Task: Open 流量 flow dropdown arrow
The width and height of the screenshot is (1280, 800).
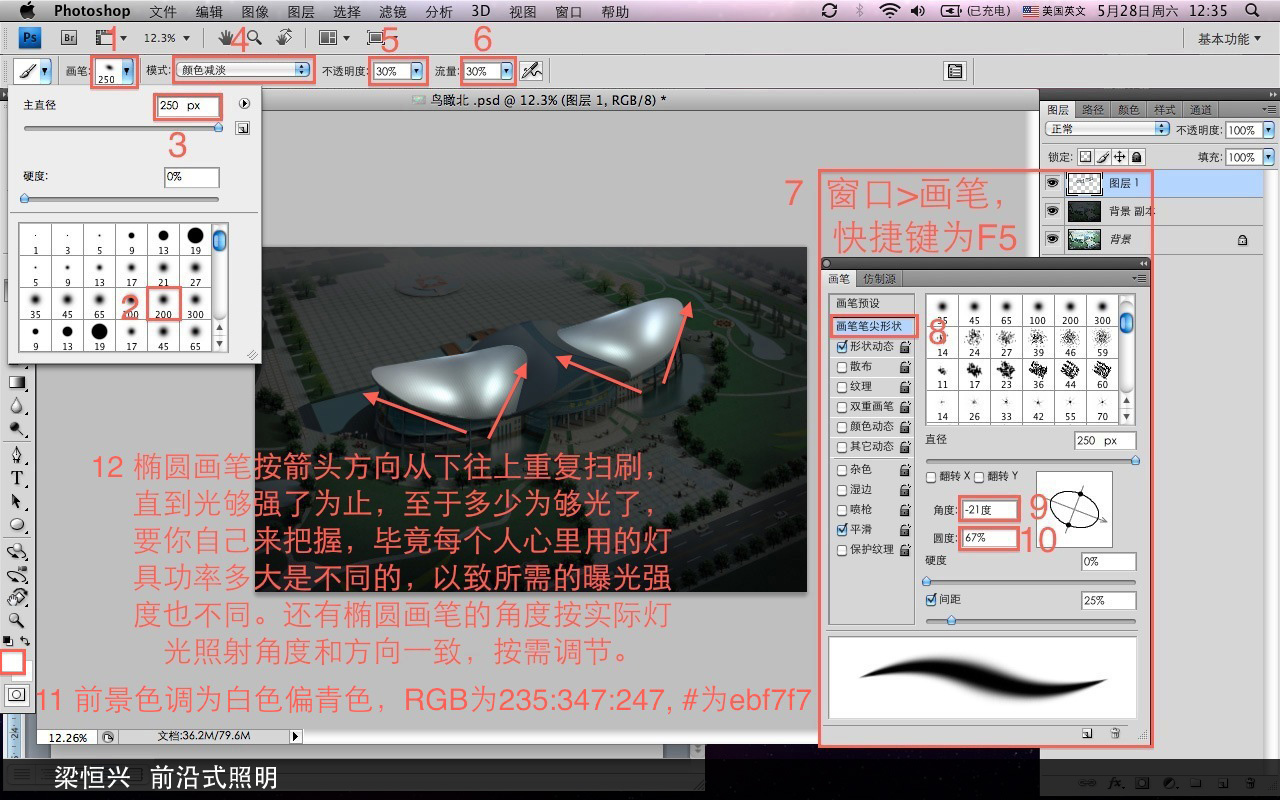Action: click(506, 71)
